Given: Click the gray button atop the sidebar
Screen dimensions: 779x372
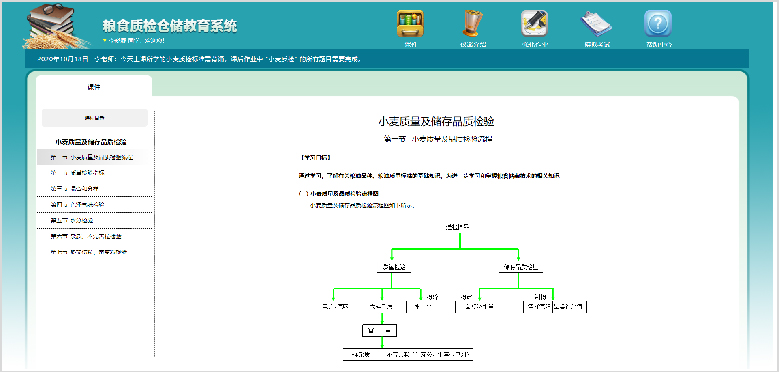Looking at the screenshot, I should (95, 118).
